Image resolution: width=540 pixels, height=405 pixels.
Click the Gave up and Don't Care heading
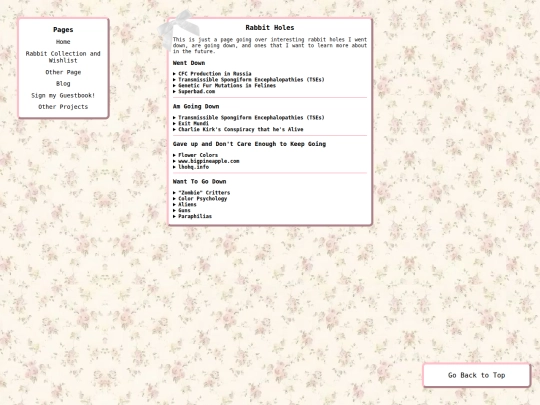pos(249,144)
